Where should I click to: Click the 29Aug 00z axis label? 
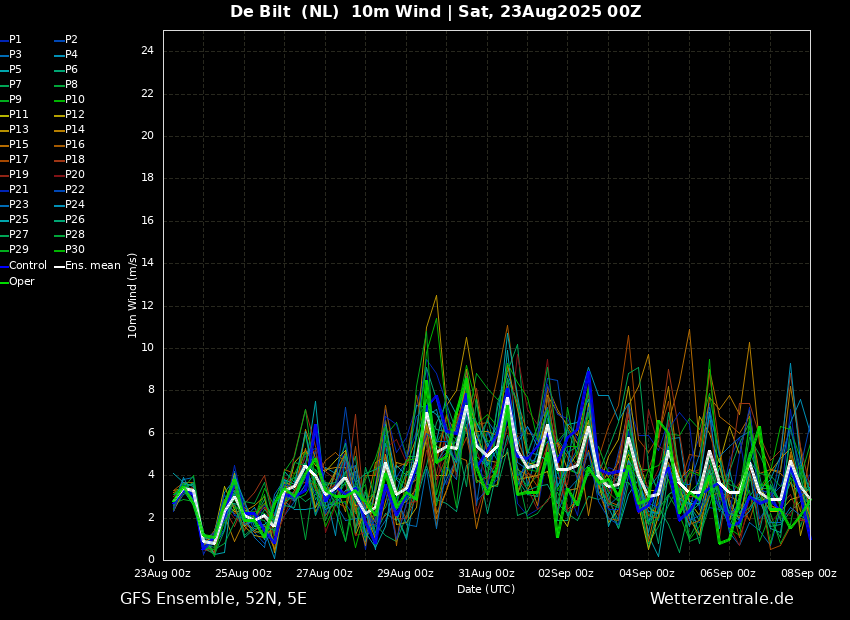tap(405, 573)
